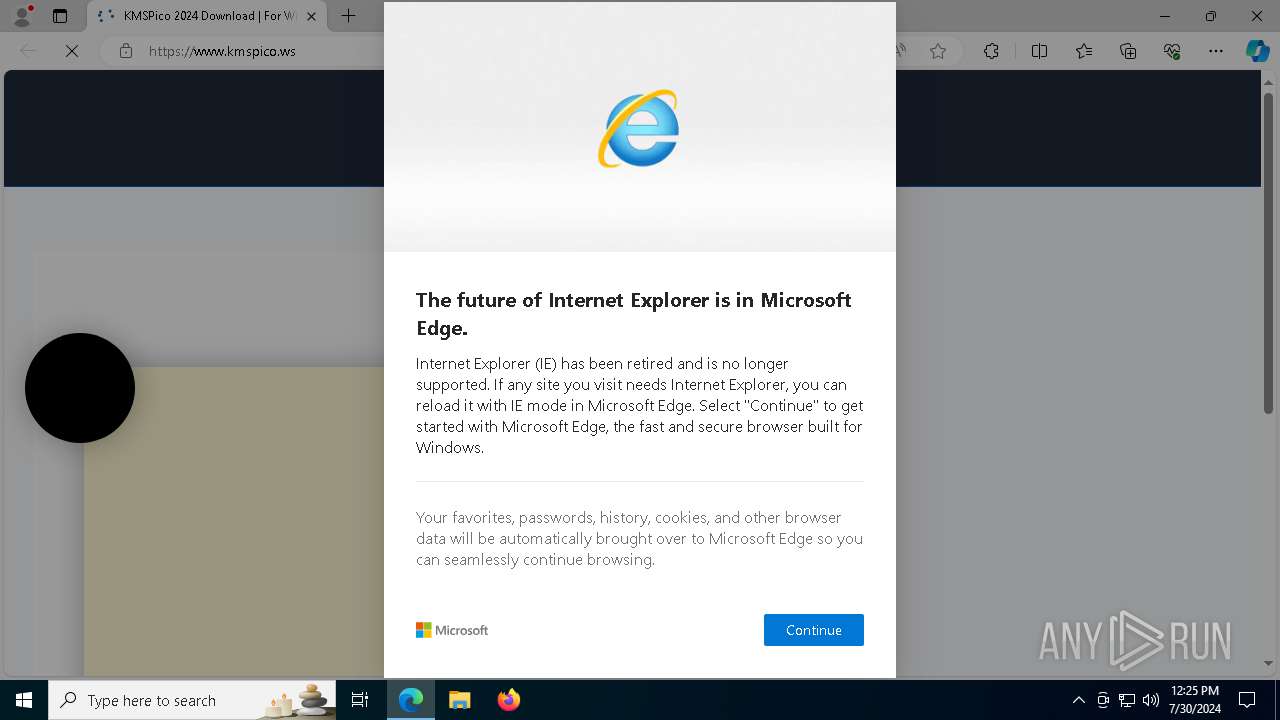Viewport: 1280px width, 720px height.
Task: Go back with the back arrow
Action: click(x=28, y=51)
